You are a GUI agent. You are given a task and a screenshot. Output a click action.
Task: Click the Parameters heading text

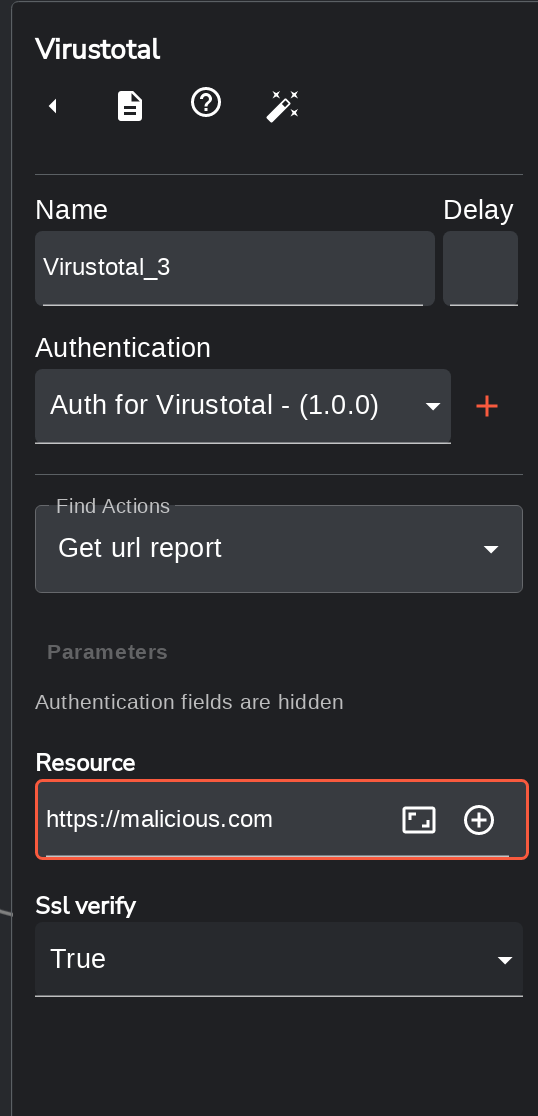(x=107, y=652)
